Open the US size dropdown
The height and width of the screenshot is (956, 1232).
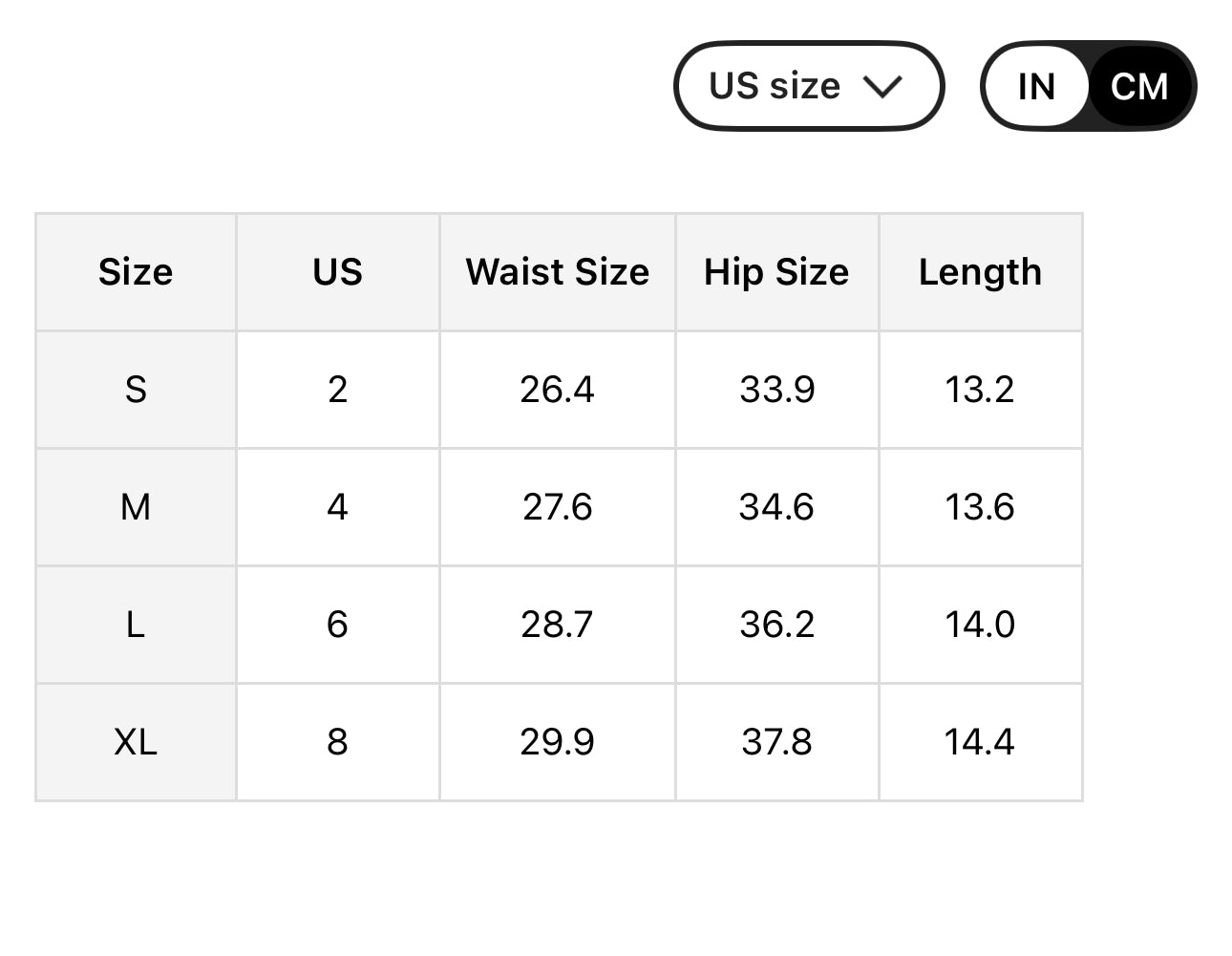click(807, 86)
